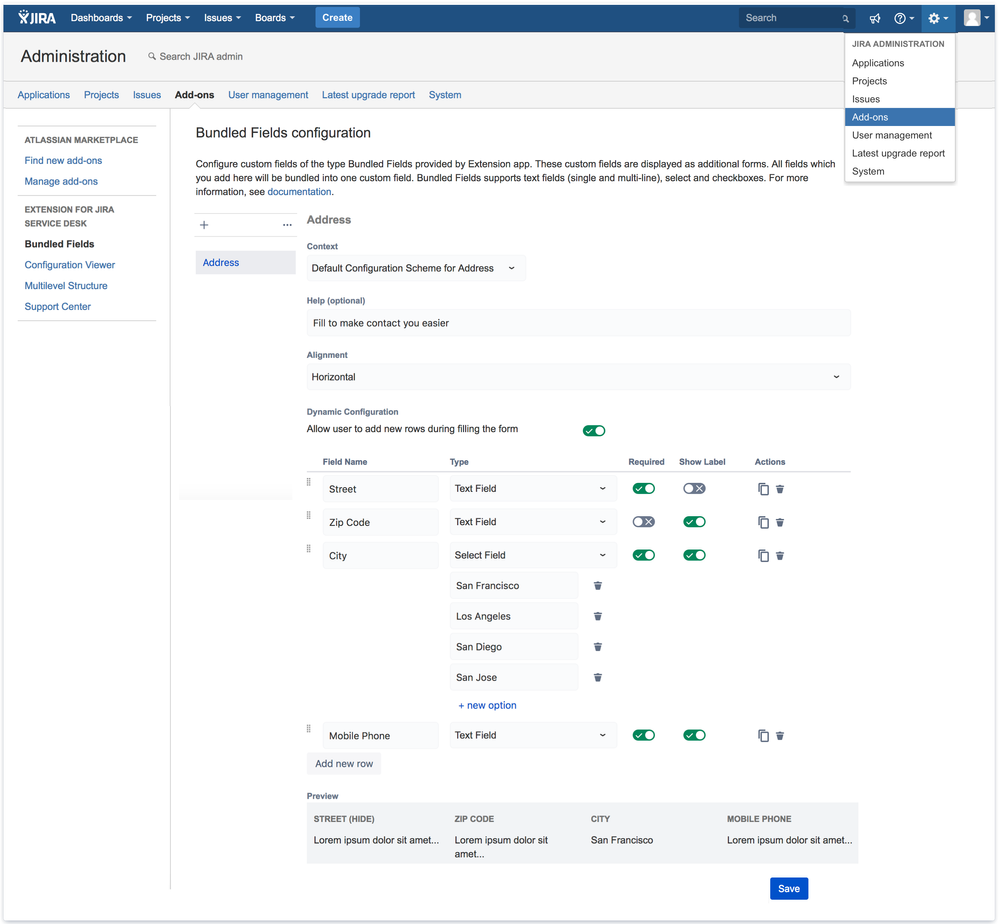Copy the Street field row
The image size is (999, 924).
coord(763,489)
